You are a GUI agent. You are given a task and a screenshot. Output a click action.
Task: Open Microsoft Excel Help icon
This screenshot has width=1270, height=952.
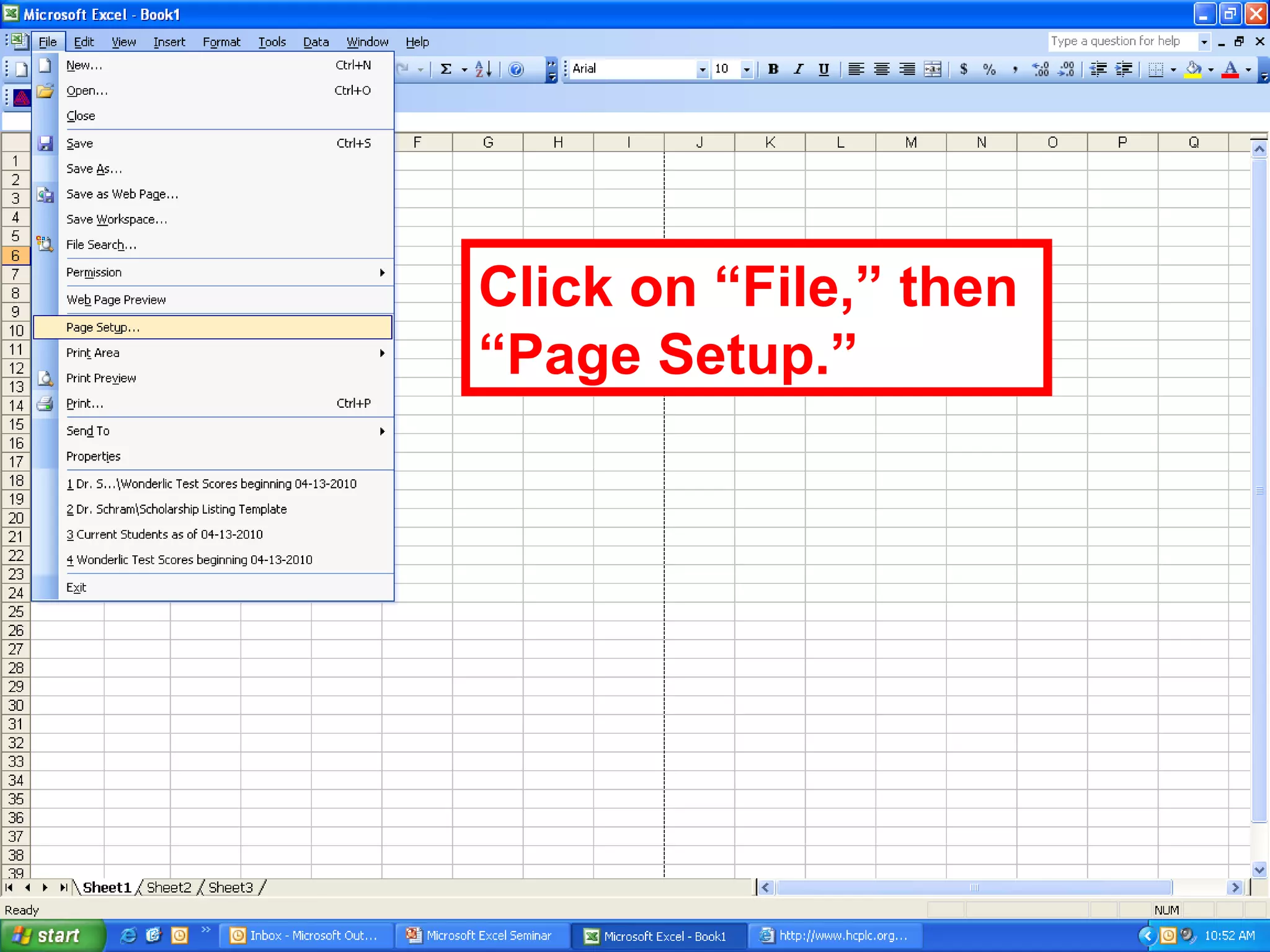(x=515, y=69)
